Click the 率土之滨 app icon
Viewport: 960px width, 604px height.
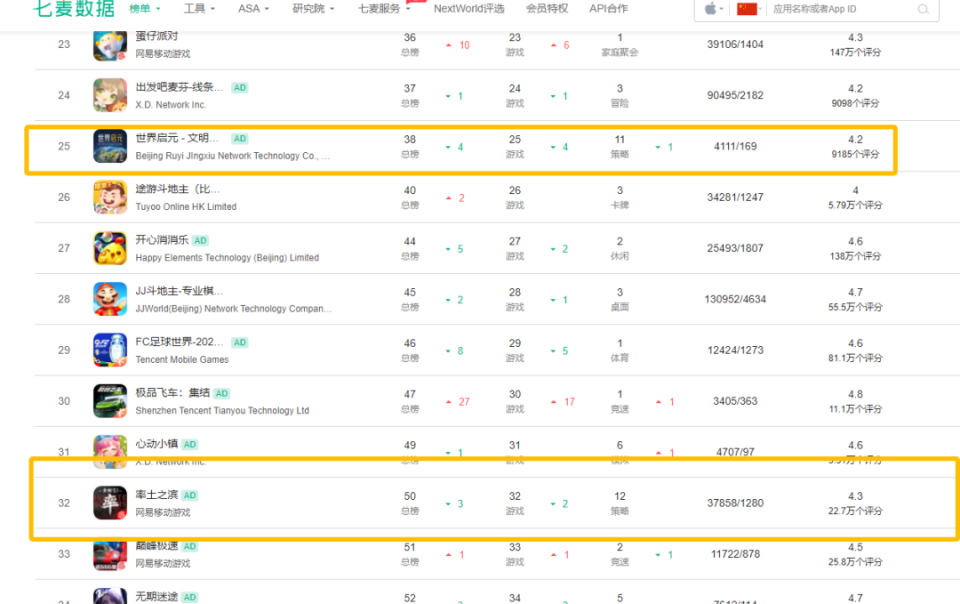110,501
